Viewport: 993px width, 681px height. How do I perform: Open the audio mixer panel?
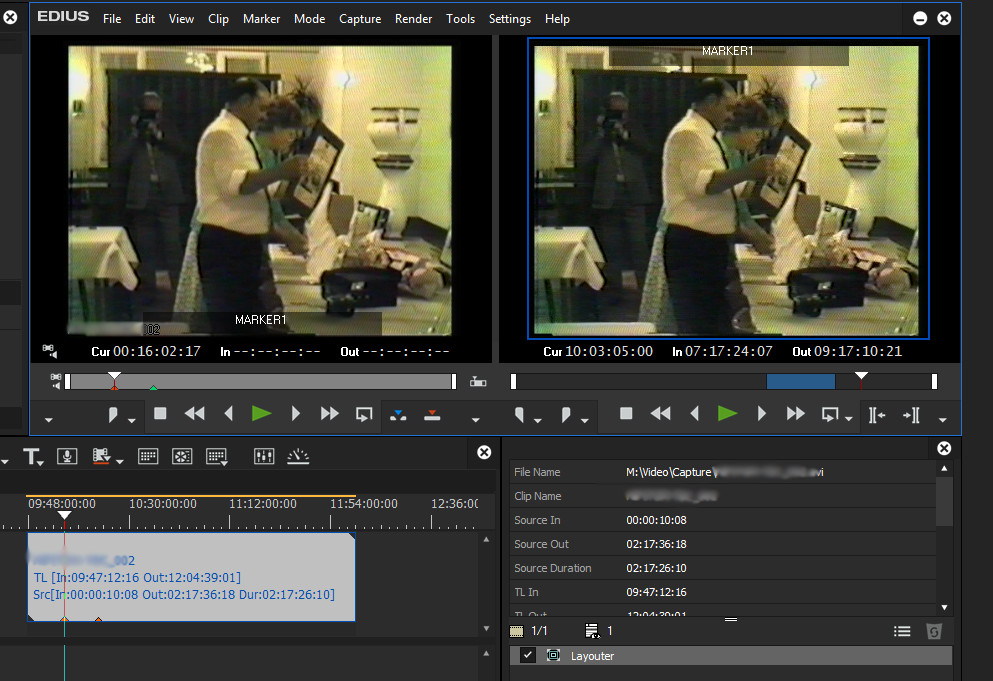coord(264,456)
